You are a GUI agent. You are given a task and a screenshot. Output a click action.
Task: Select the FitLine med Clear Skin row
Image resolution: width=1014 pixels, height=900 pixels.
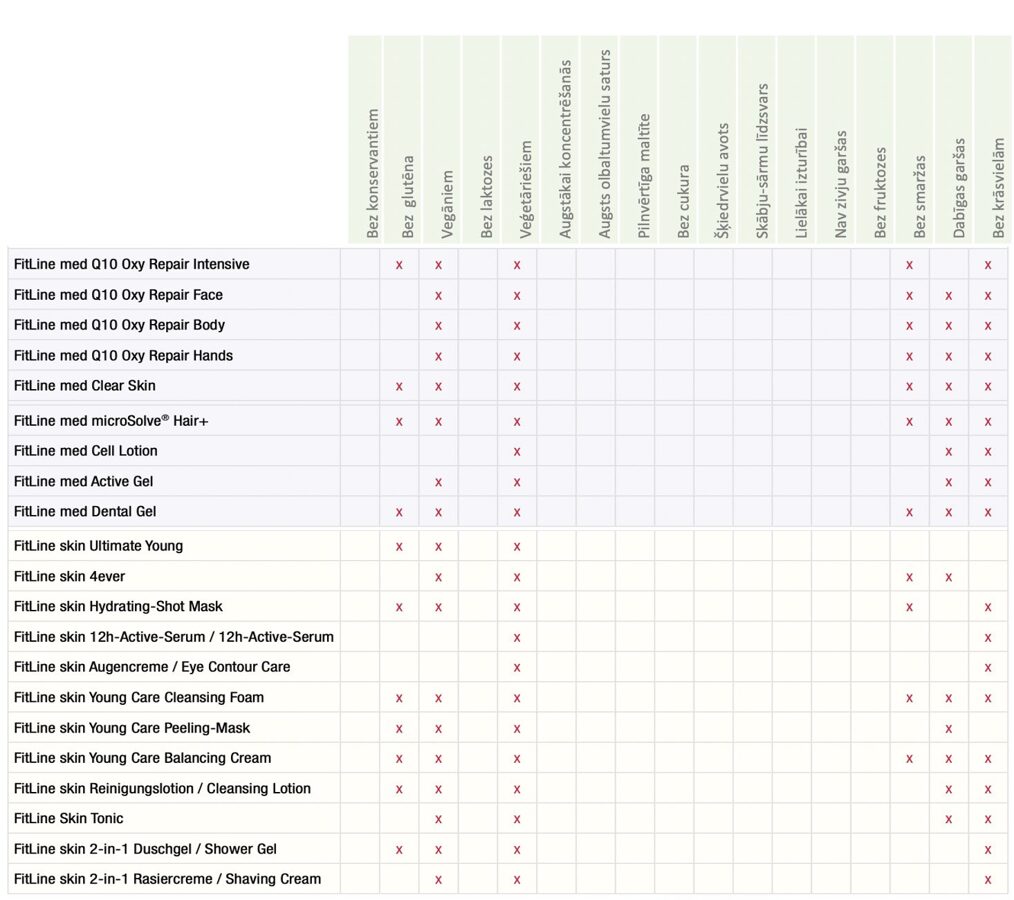(x=508, y=386)
